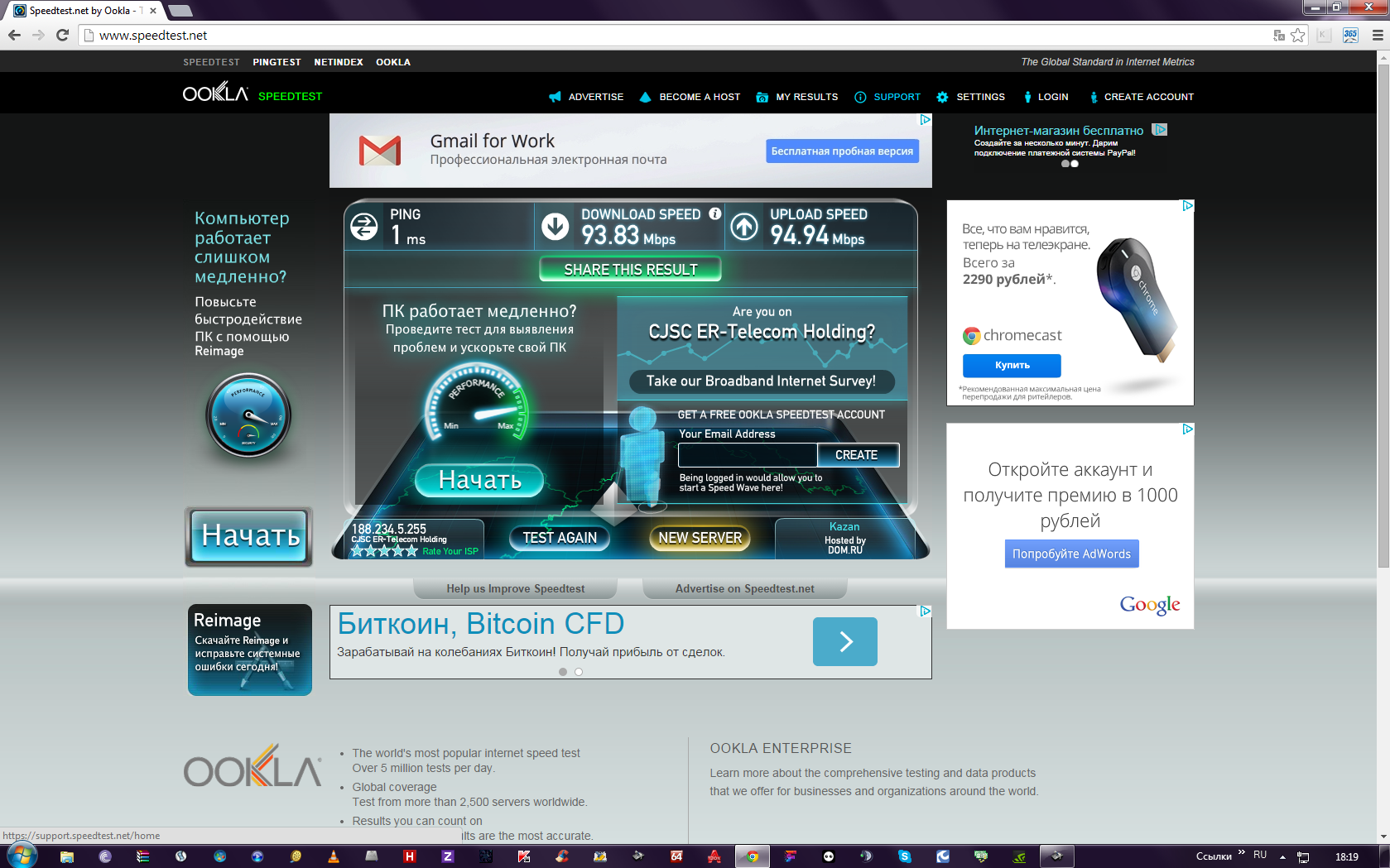The height and width of the screenshot is (868, 1390).
Task: Open the Windows Start menu
Action: (22, 856)
